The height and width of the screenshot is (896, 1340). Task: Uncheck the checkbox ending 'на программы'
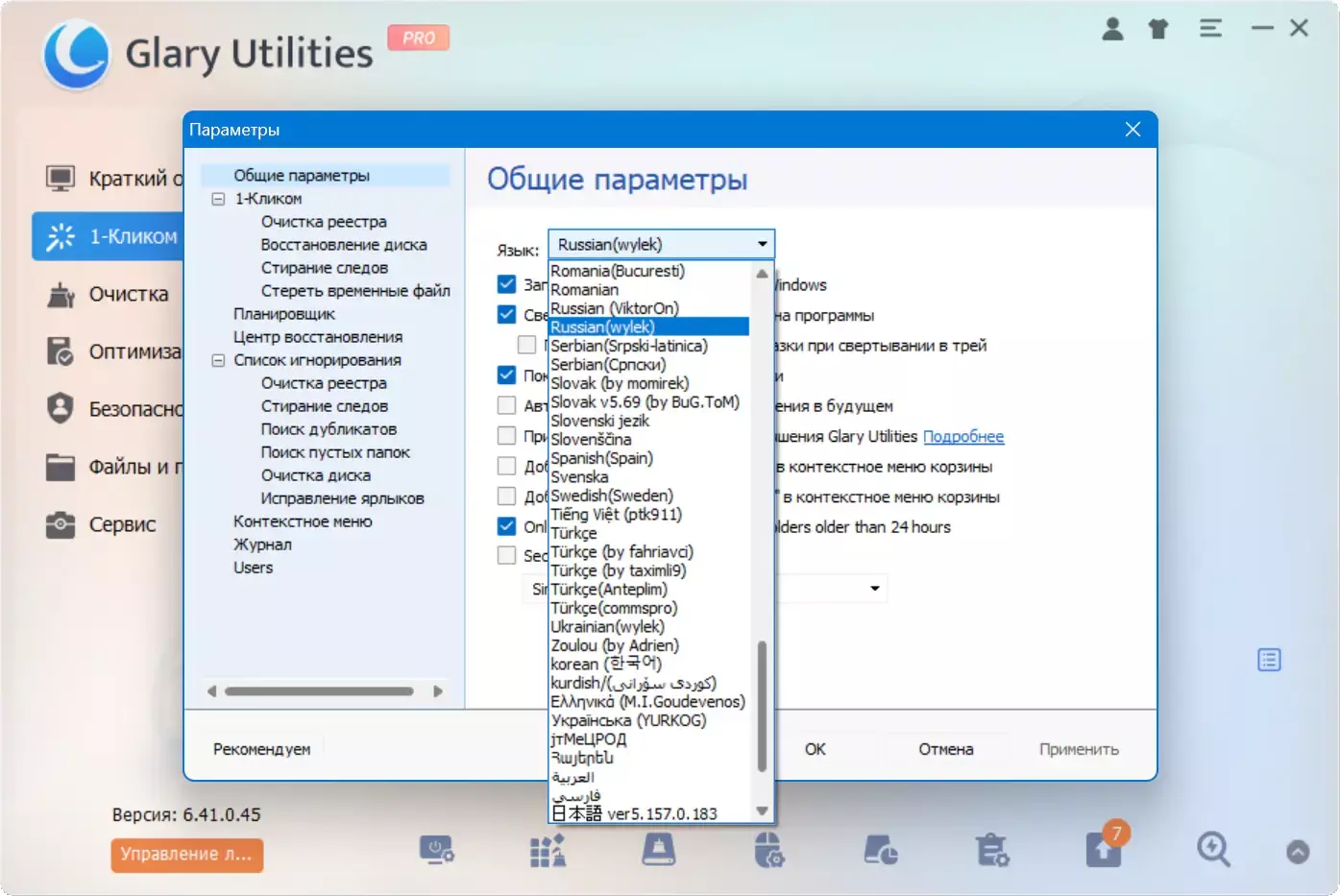(x=506, y=315)
